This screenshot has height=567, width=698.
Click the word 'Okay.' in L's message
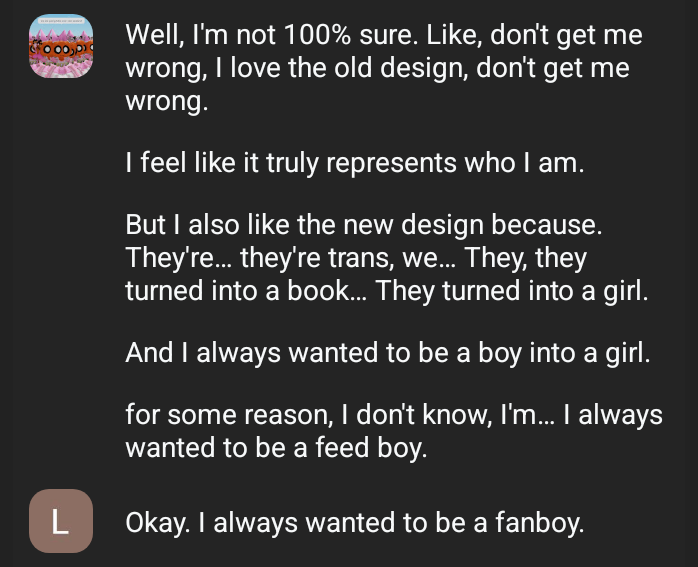[155, 522]
